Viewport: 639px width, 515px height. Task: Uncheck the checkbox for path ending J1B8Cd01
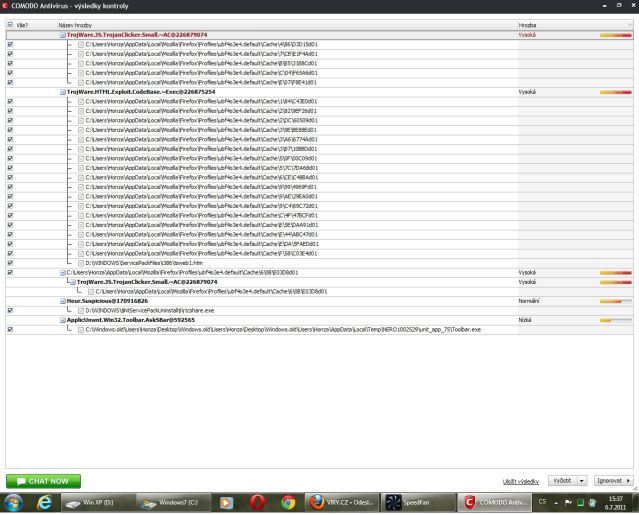coord(10,63)
